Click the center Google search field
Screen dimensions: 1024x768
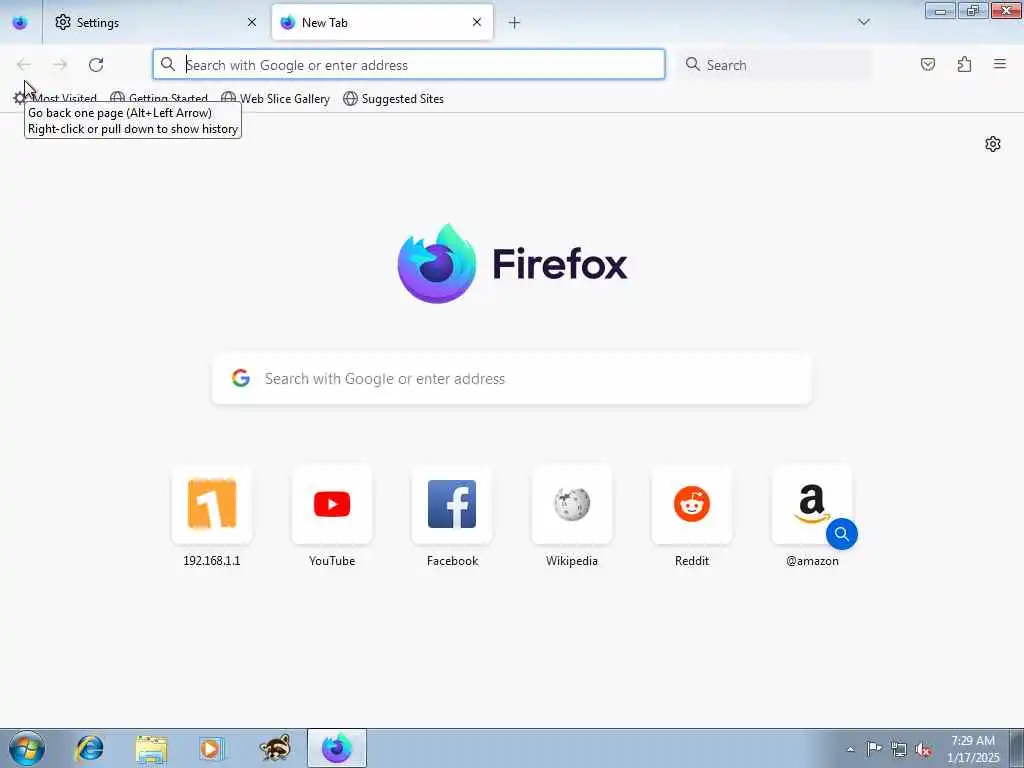[x=512, y=379]
